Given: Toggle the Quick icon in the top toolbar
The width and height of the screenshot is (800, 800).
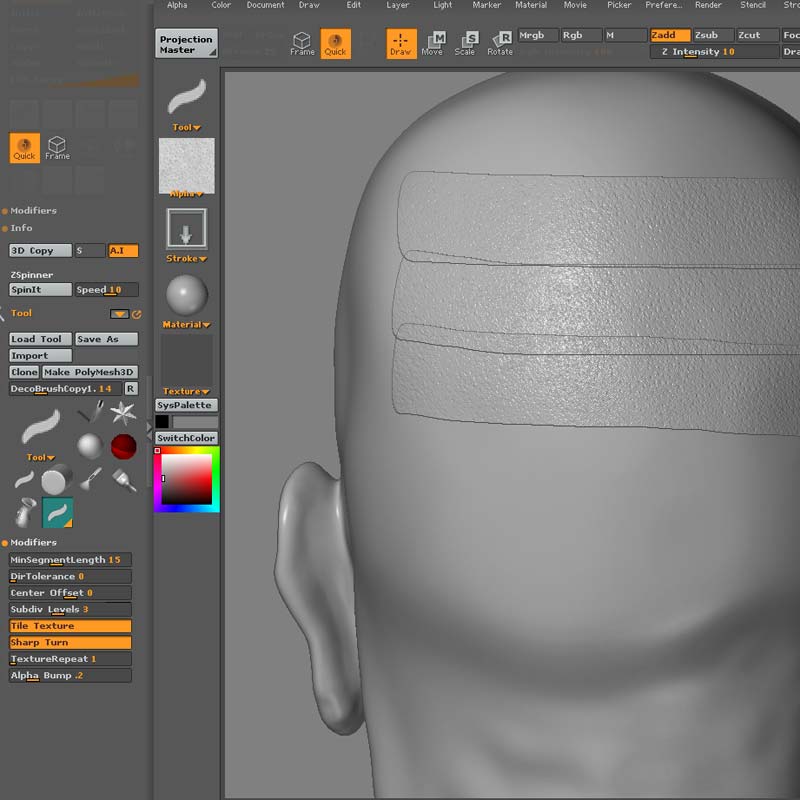Looking at the screenshot, I should click(x=335, y=43).
